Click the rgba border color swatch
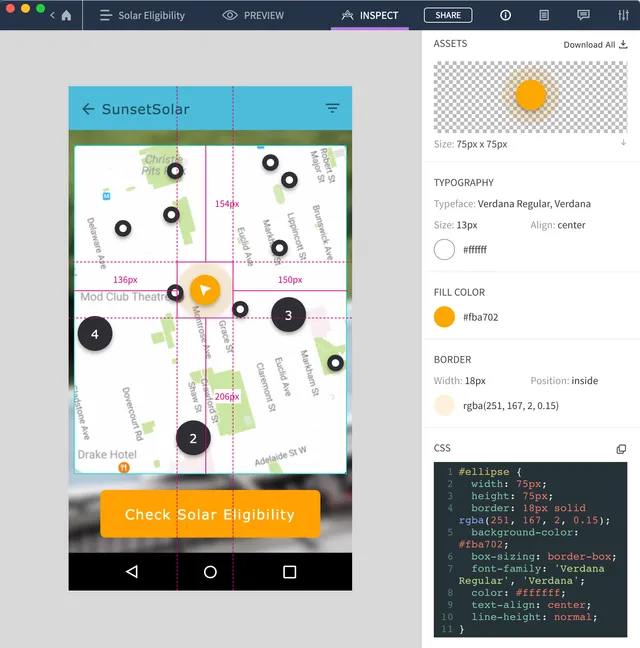 coord(445,405)
